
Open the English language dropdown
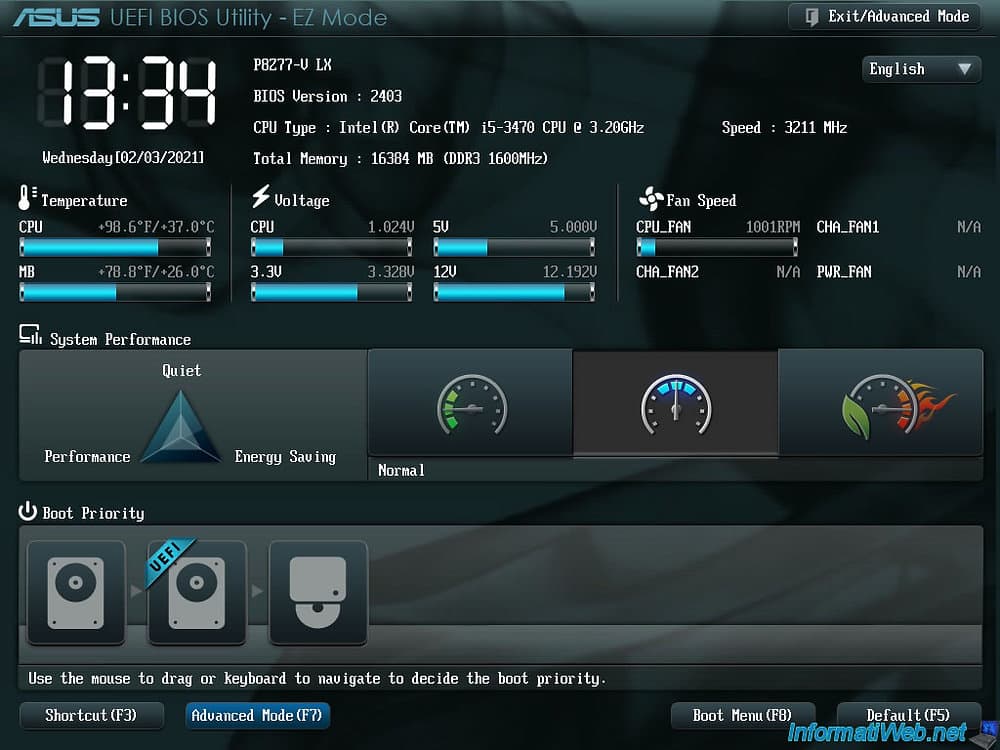click(920, 69)
